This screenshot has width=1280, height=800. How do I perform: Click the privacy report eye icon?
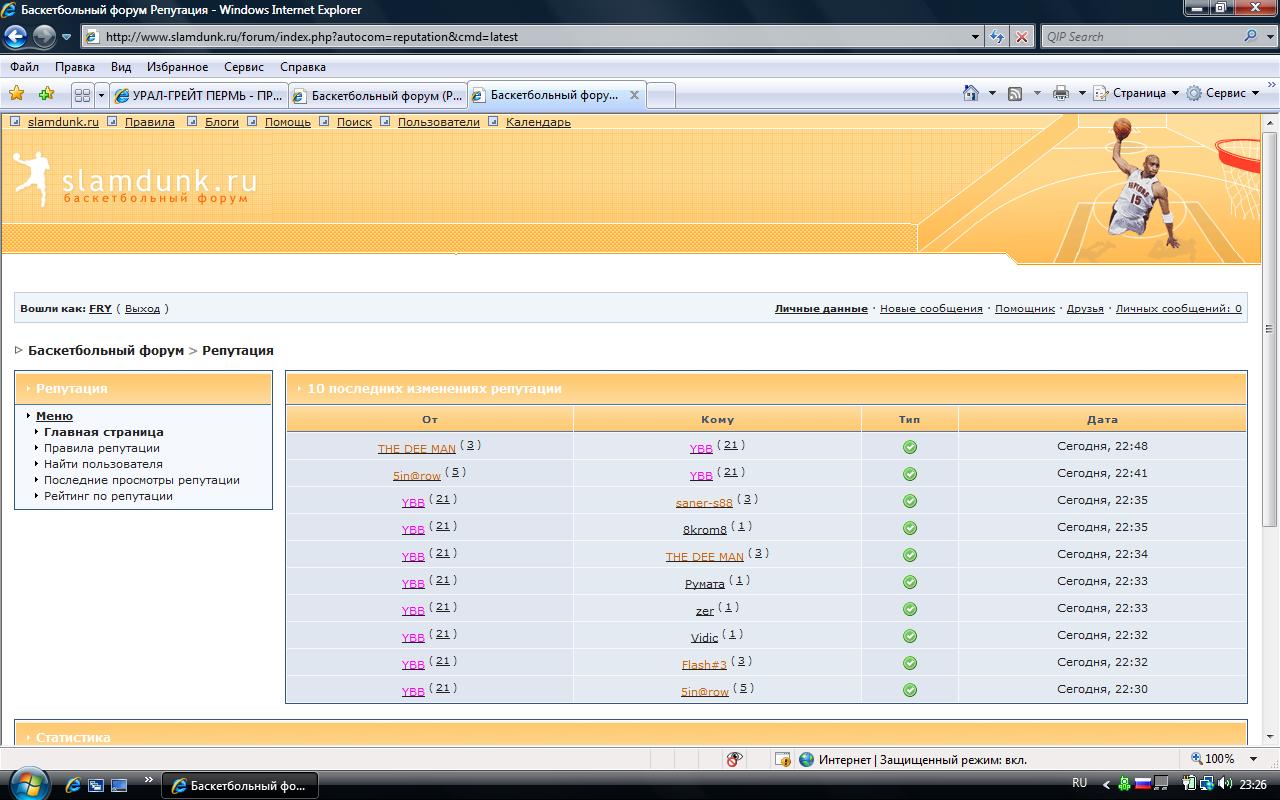click(734, 760)
